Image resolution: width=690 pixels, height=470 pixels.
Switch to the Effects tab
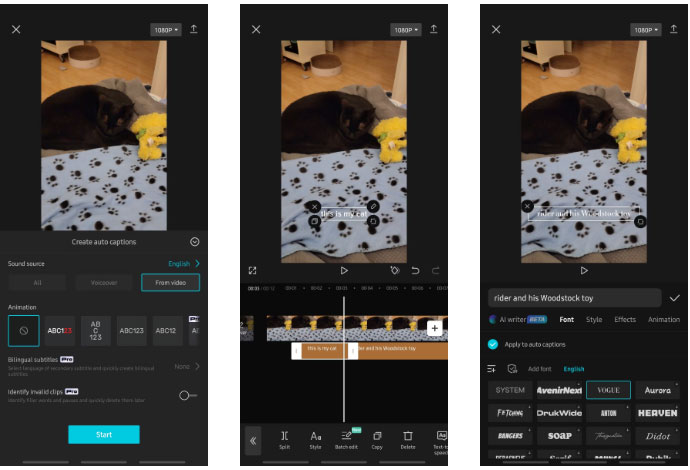coord(625,320)
